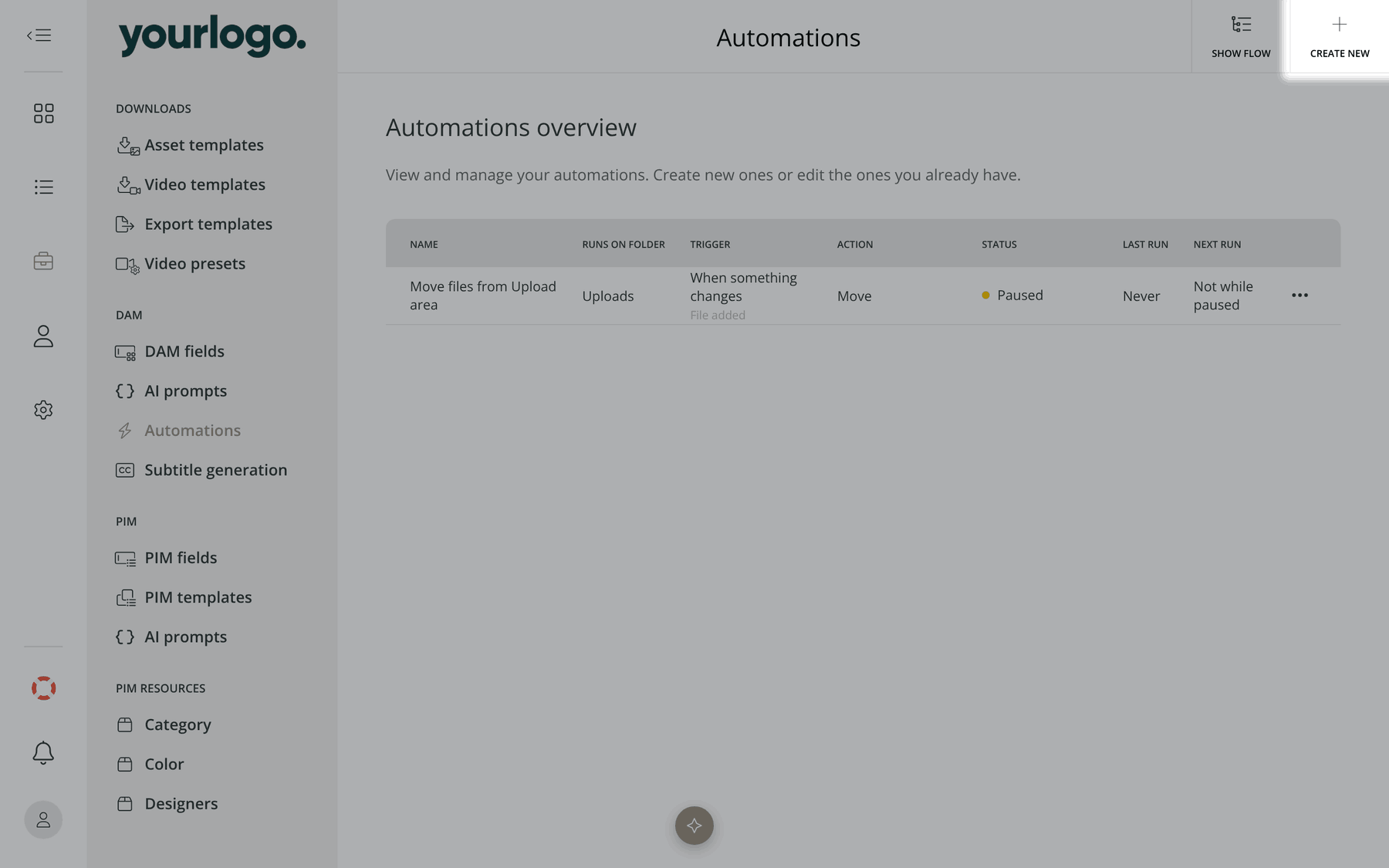Open the help lifebuoy icon
The height and width of the screenshot is (868, 1389).
click(x=43, y=688)
